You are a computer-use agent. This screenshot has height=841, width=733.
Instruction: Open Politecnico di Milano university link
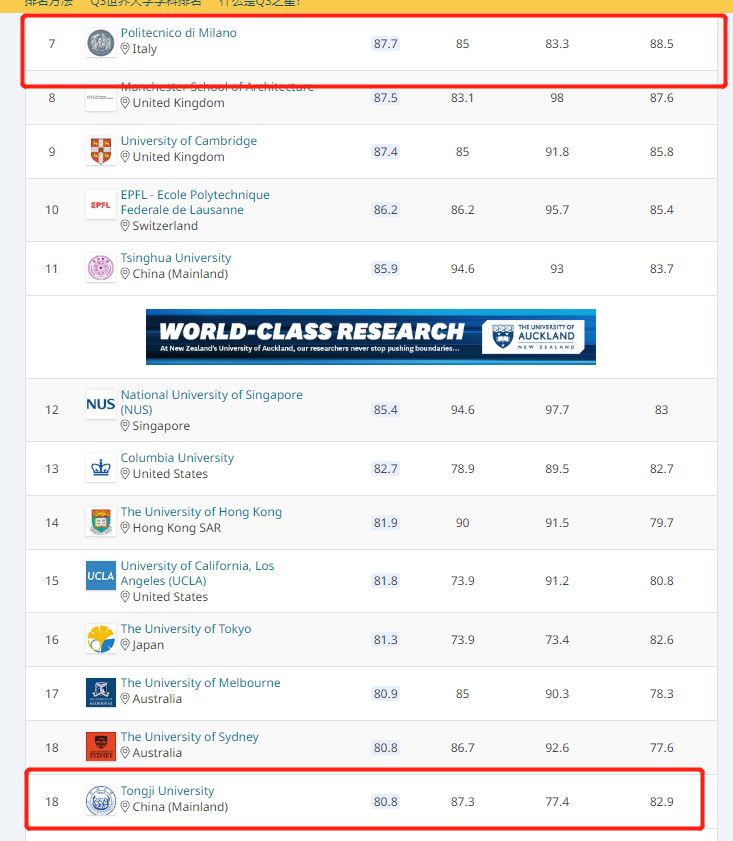tap(179, 33)
